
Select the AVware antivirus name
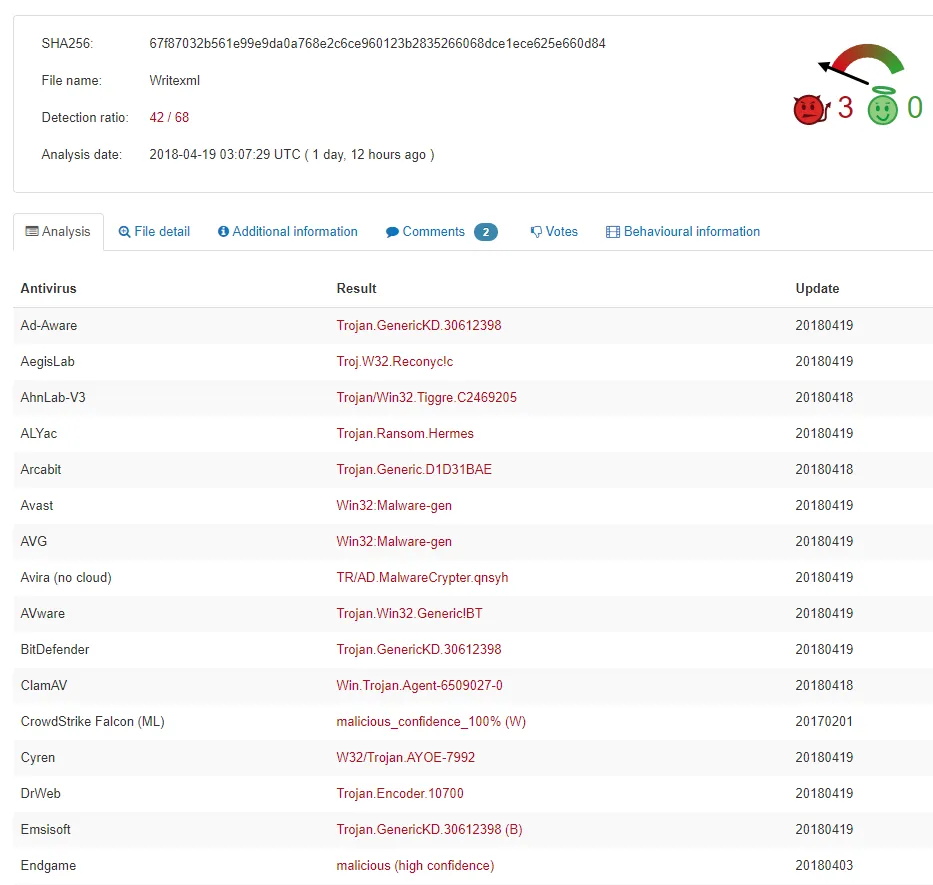(x=43, y=614)
